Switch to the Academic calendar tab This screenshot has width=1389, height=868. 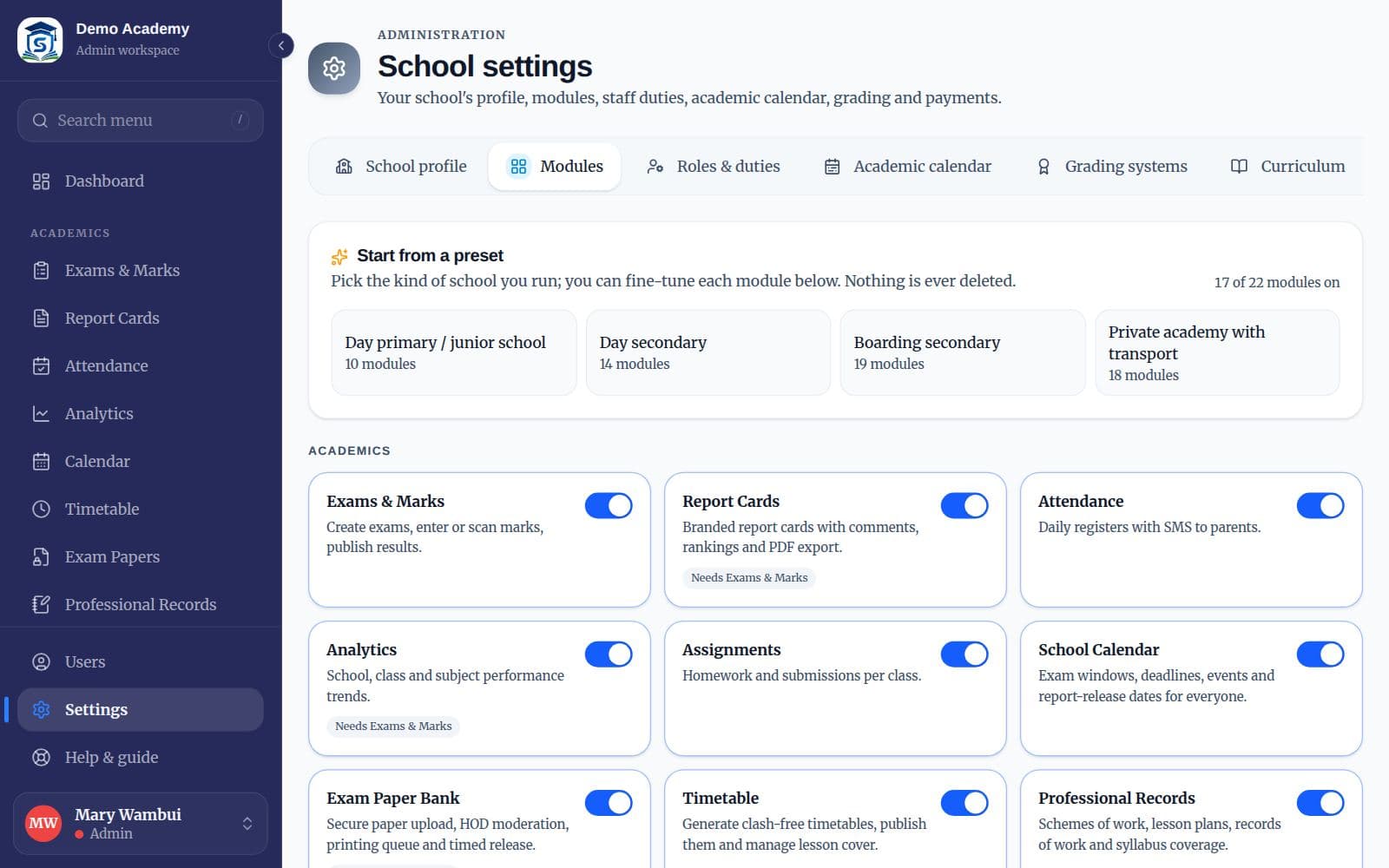[x=907, y=167]
